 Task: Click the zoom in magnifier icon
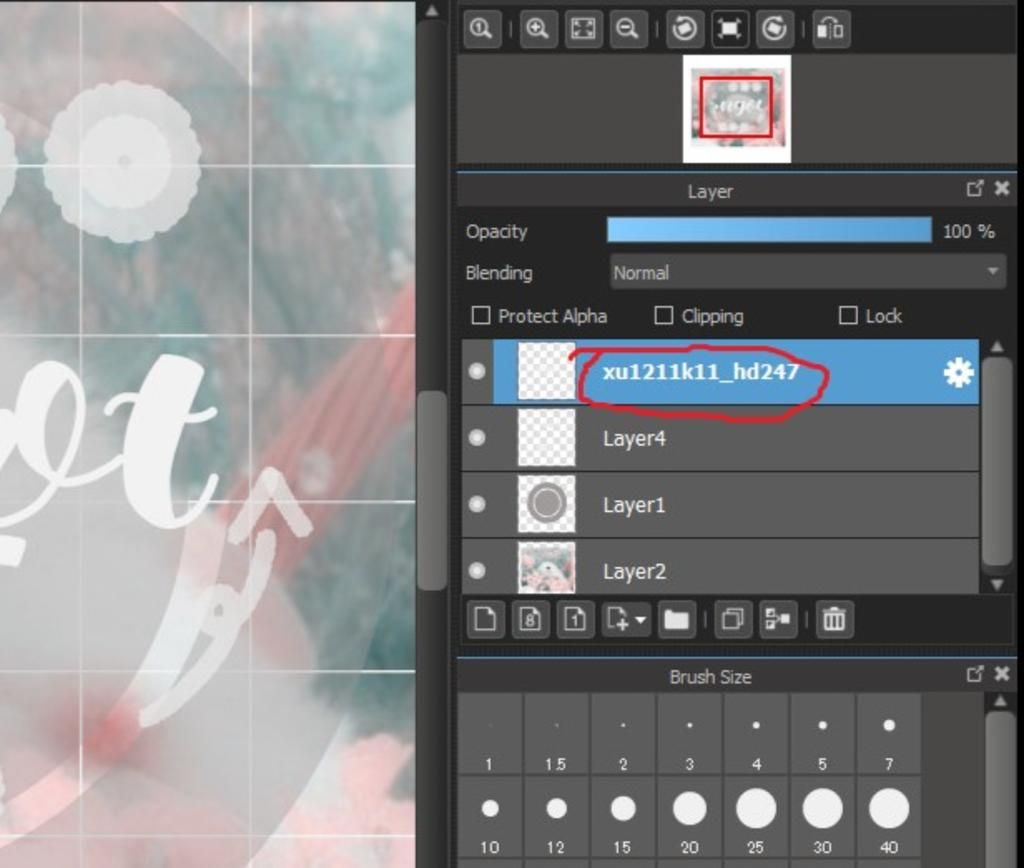coord(538,29)
